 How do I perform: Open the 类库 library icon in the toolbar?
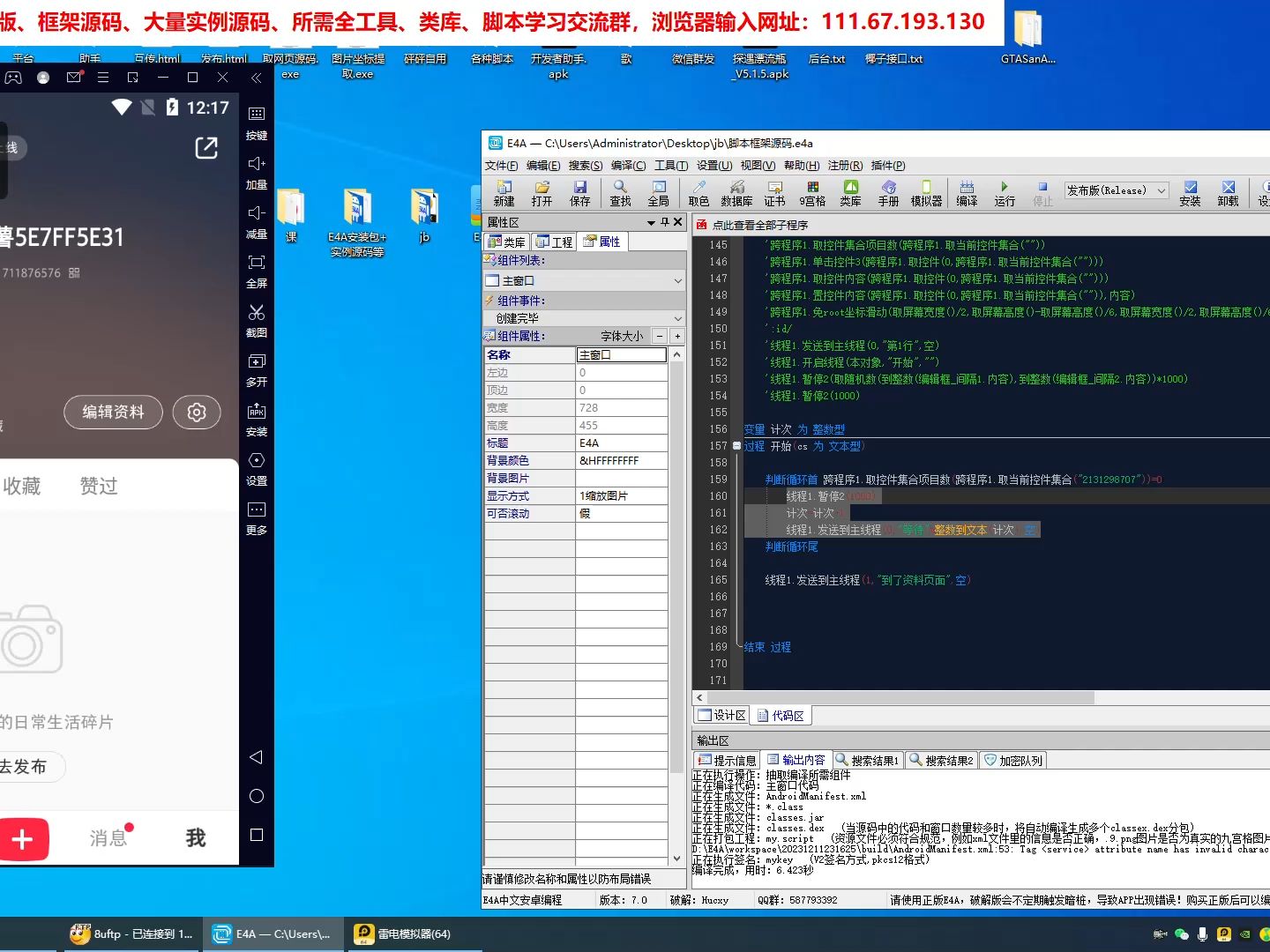[850, 192]
